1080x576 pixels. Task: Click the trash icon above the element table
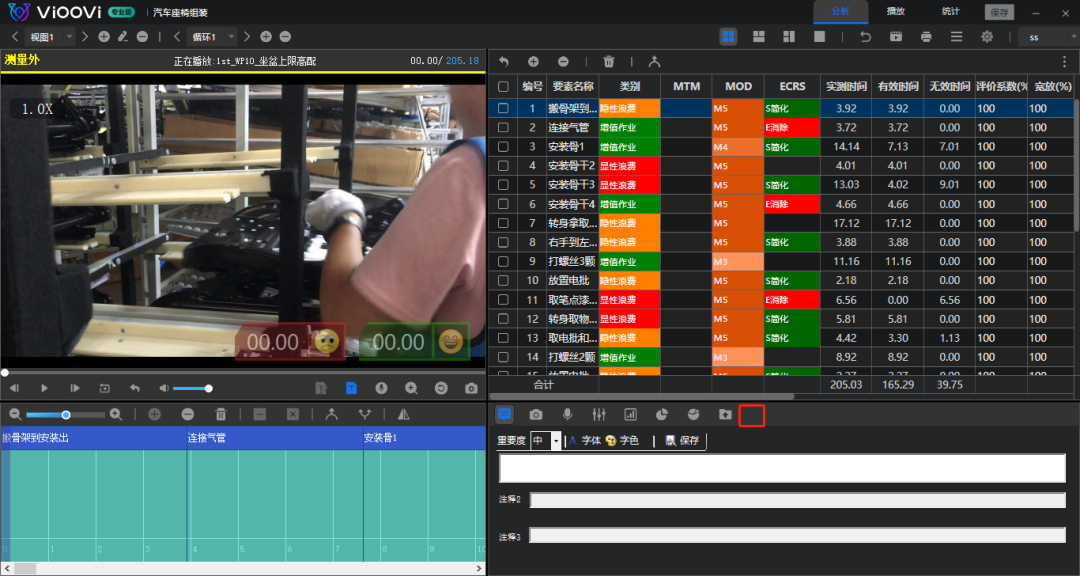[608, 61]
